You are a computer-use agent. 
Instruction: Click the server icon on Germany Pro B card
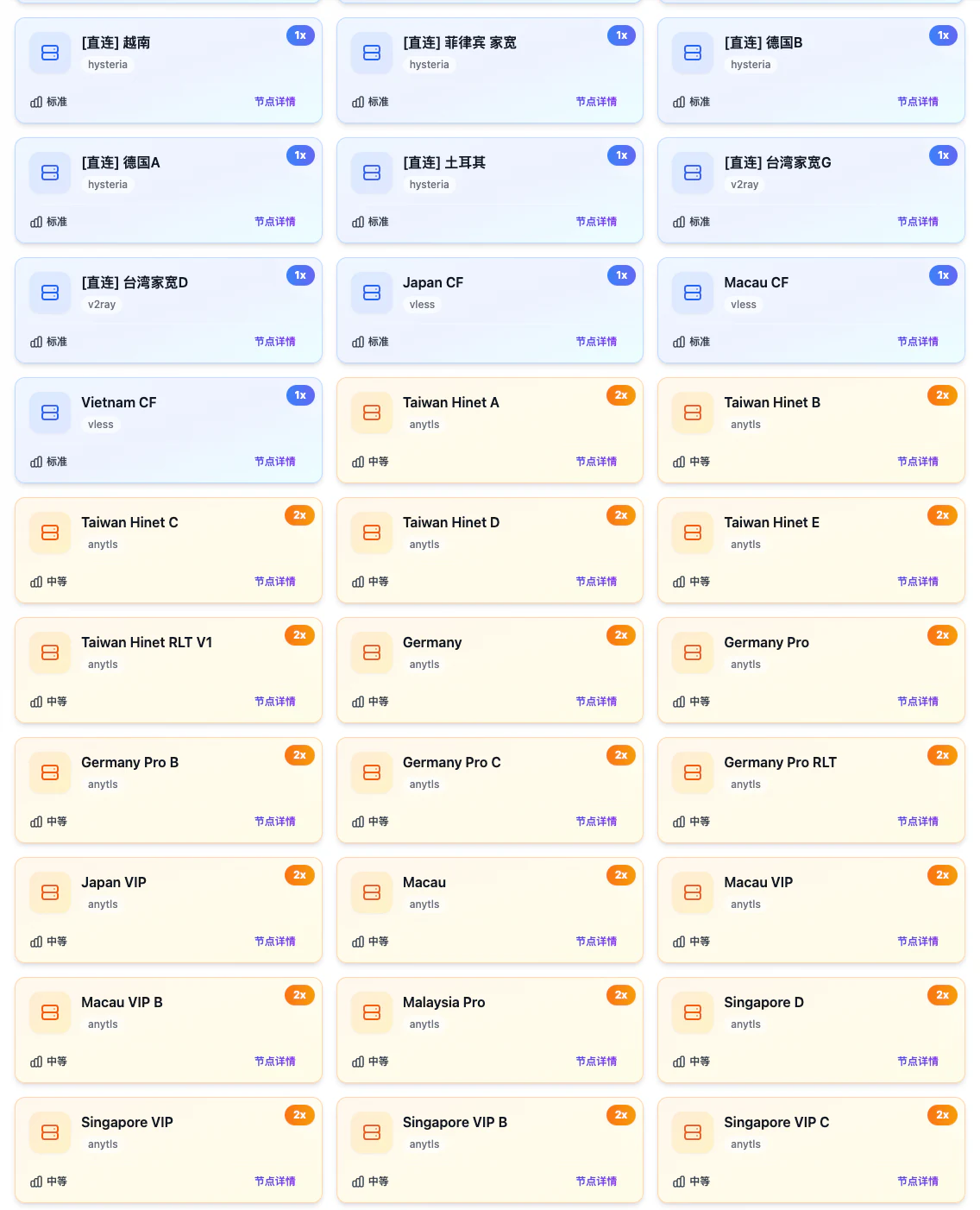pos(50,772)
